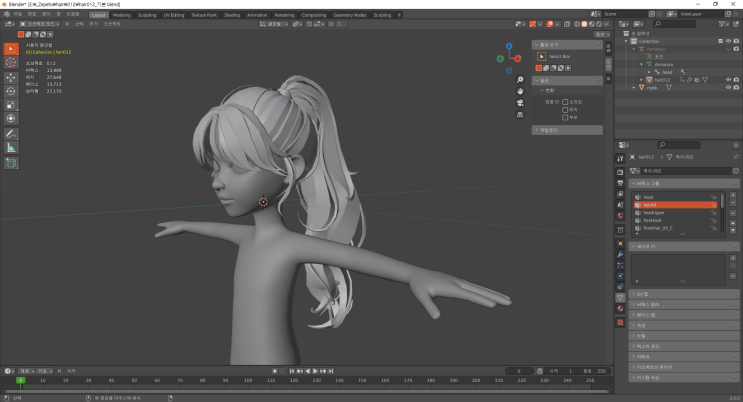Toggle the mask object's visibility eye
This screenshot has height=402, width=743.
click(726, 88)
